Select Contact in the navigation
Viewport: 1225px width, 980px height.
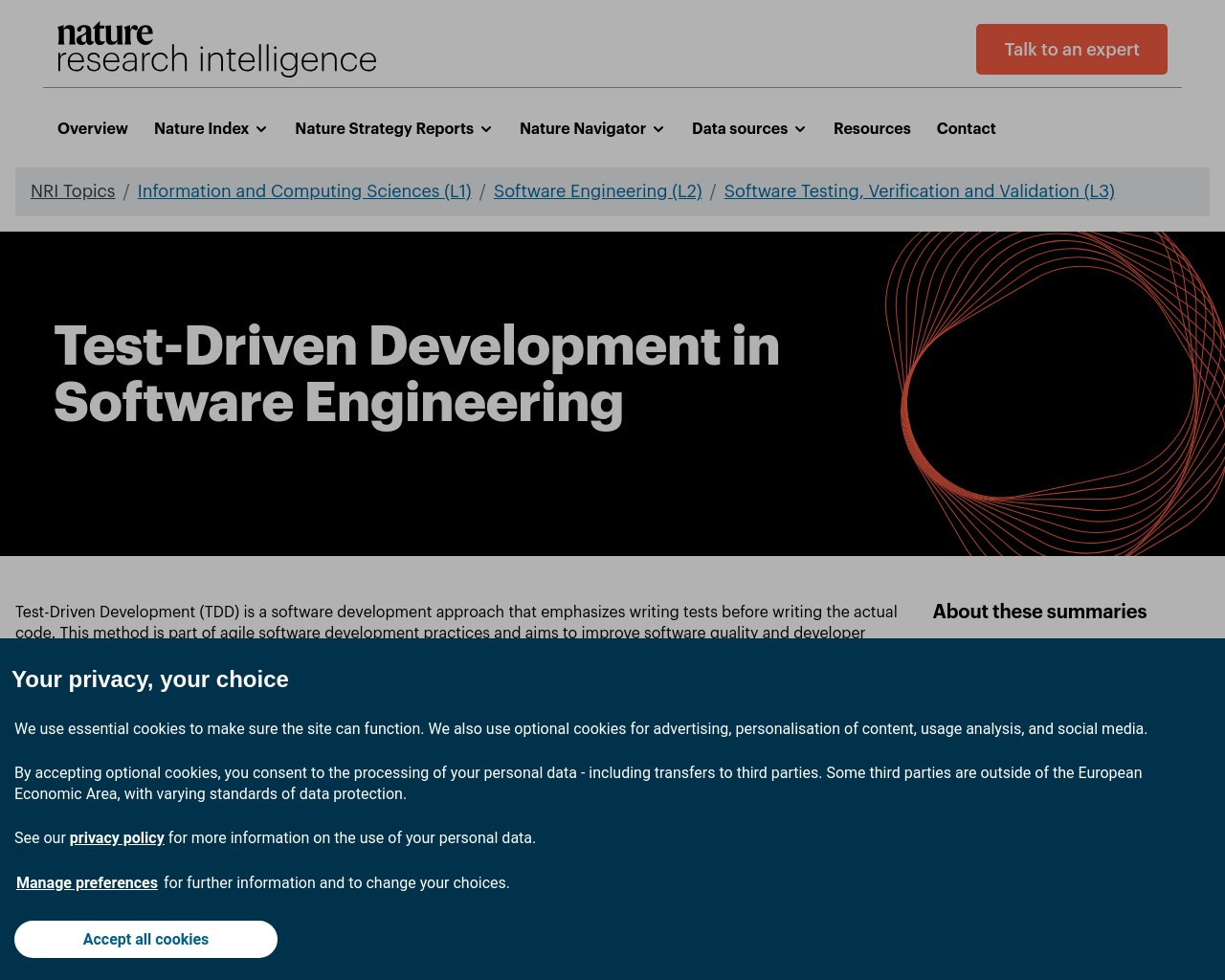pyautogui.click(x=966, y=128)
